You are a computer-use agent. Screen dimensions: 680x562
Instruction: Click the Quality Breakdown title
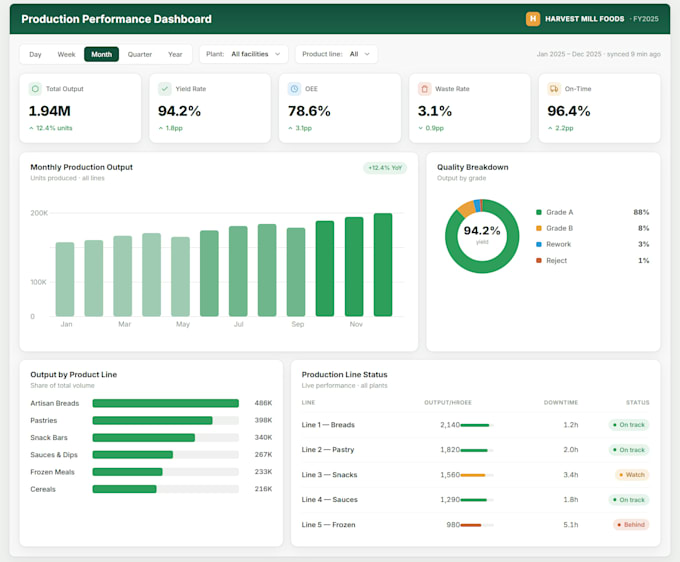tap(473, 167)
